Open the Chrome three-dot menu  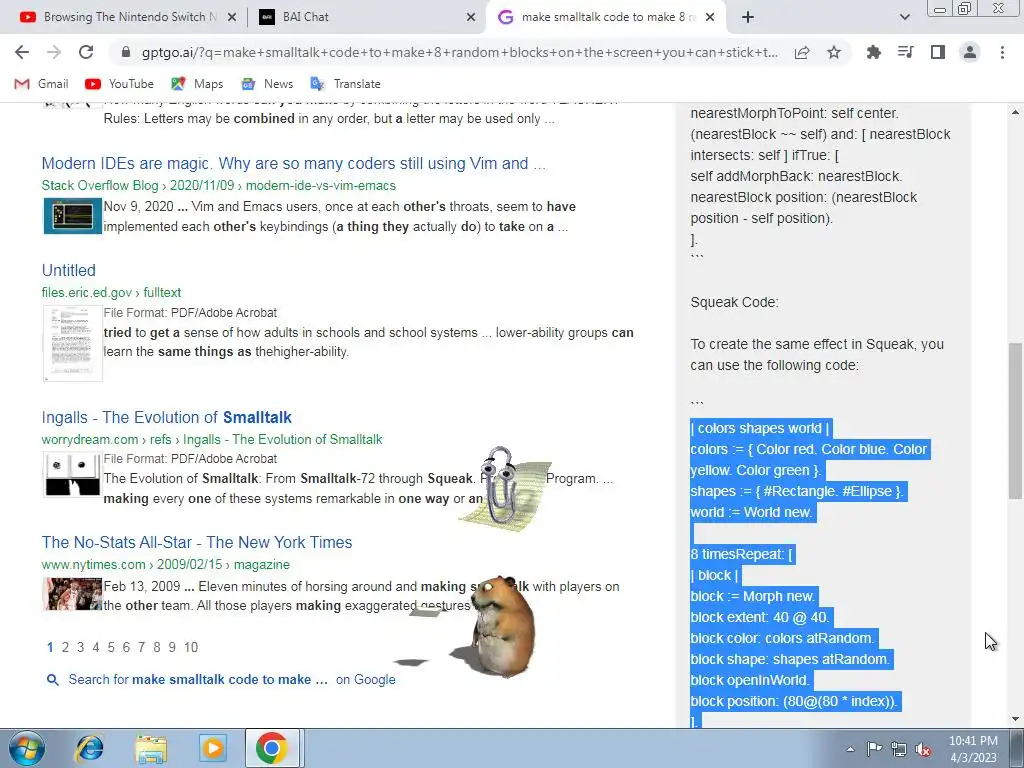[x=1002, y=52]
